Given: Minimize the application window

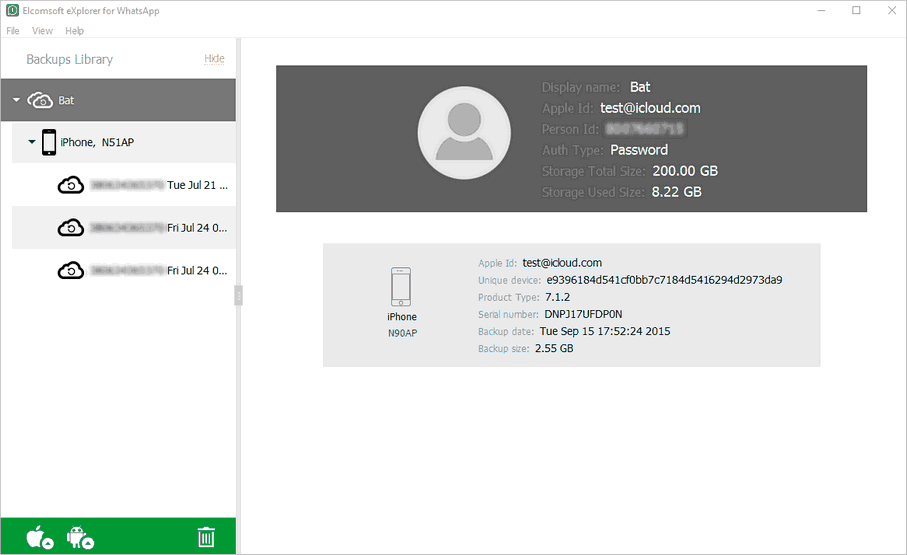Looking at the screenshot, I should 821,10.
